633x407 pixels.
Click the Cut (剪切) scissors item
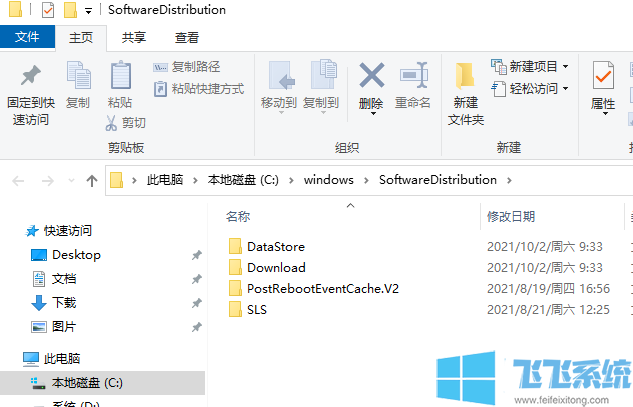point(125,122)
